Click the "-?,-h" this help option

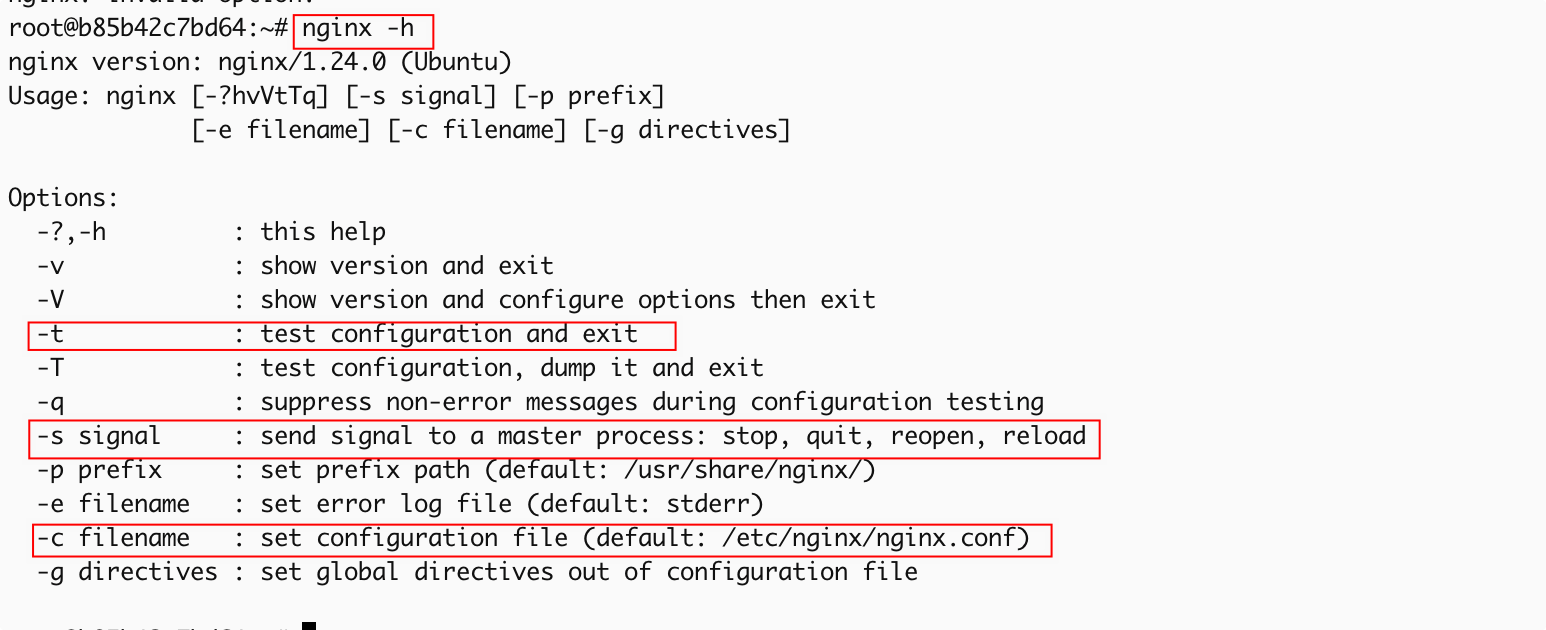(71, 232)
